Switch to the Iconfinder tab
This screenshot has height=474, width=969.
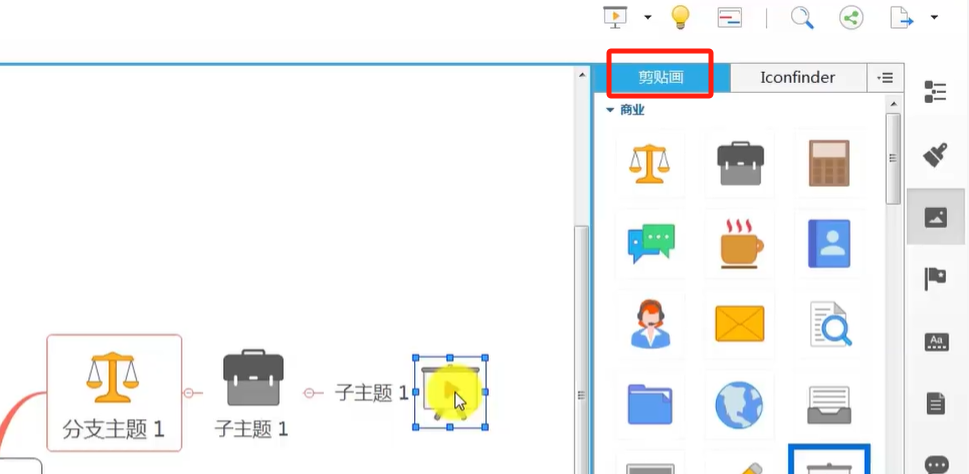(x=798, y=77)
